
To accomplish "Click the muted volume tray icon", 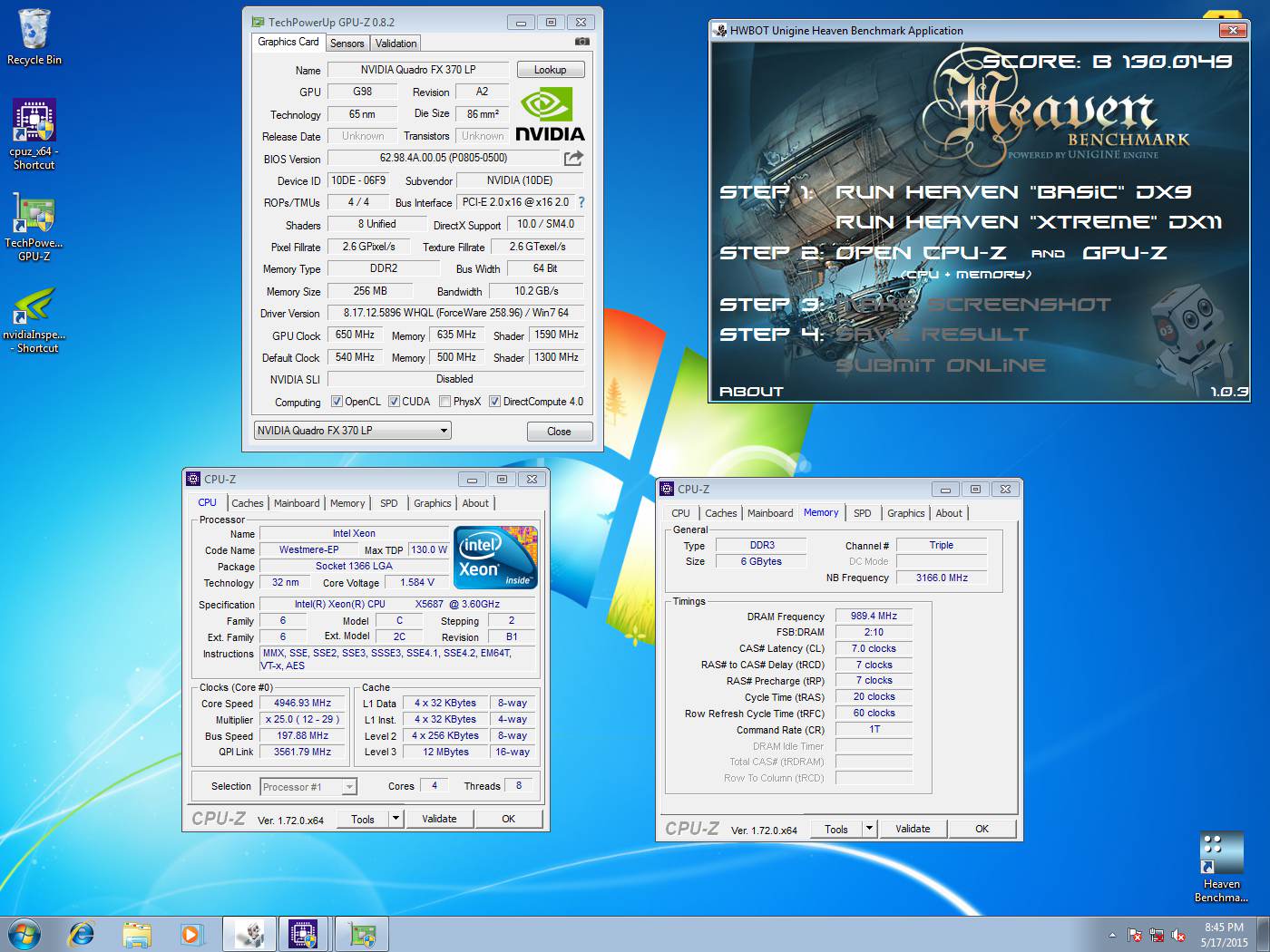I will click(x=1178, y=935).
